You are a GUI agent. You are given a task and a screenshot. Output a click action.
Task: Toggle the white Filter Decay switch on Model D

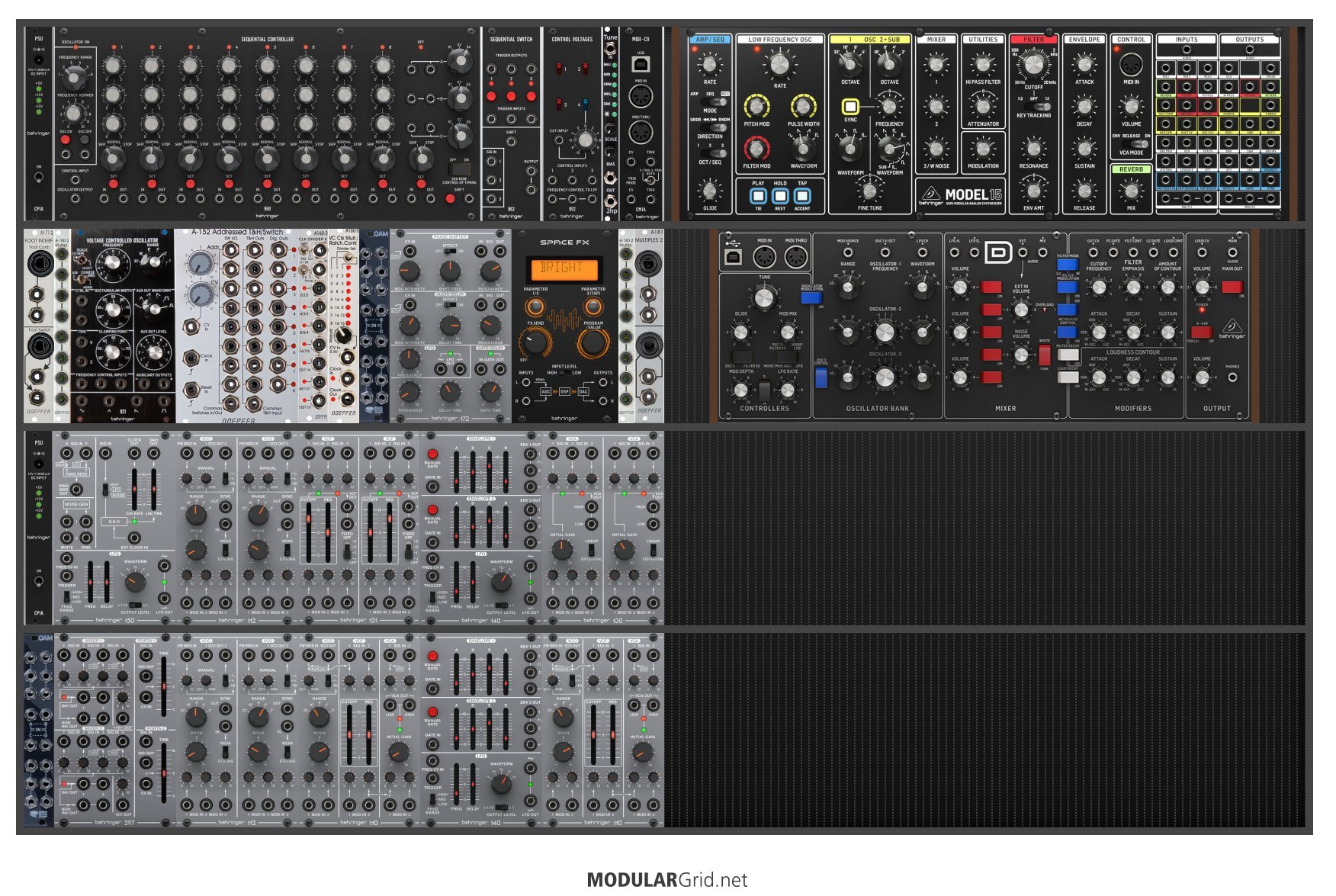[x=1068, y=355]
